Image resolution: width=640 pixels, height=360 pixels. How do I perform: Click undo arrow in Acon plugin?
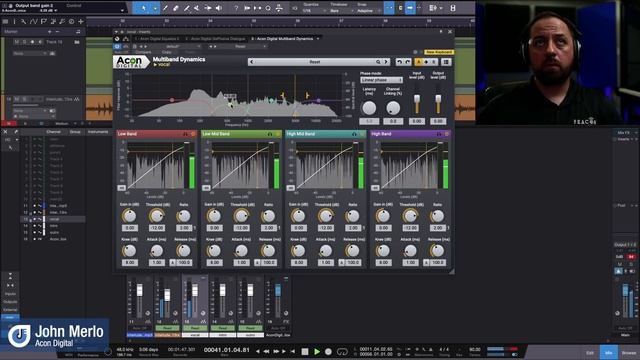pyautogui.click(x=399, y=62)
